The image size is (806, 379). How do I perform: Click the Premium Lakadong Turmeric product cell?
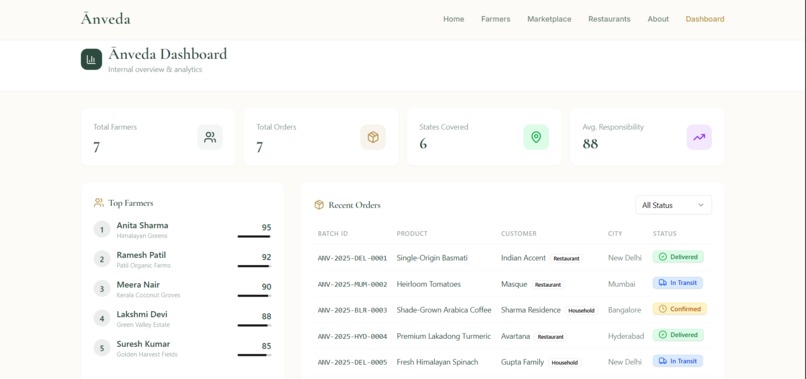(x=444, y=336)
